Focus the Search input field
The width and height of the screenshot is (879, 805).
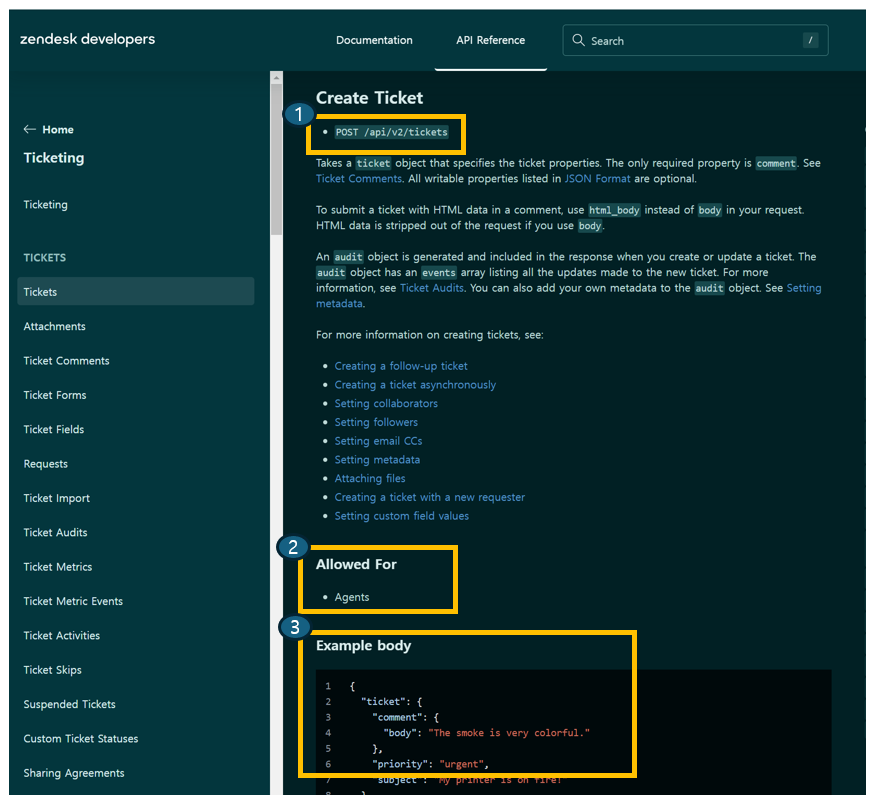(695, 40)
